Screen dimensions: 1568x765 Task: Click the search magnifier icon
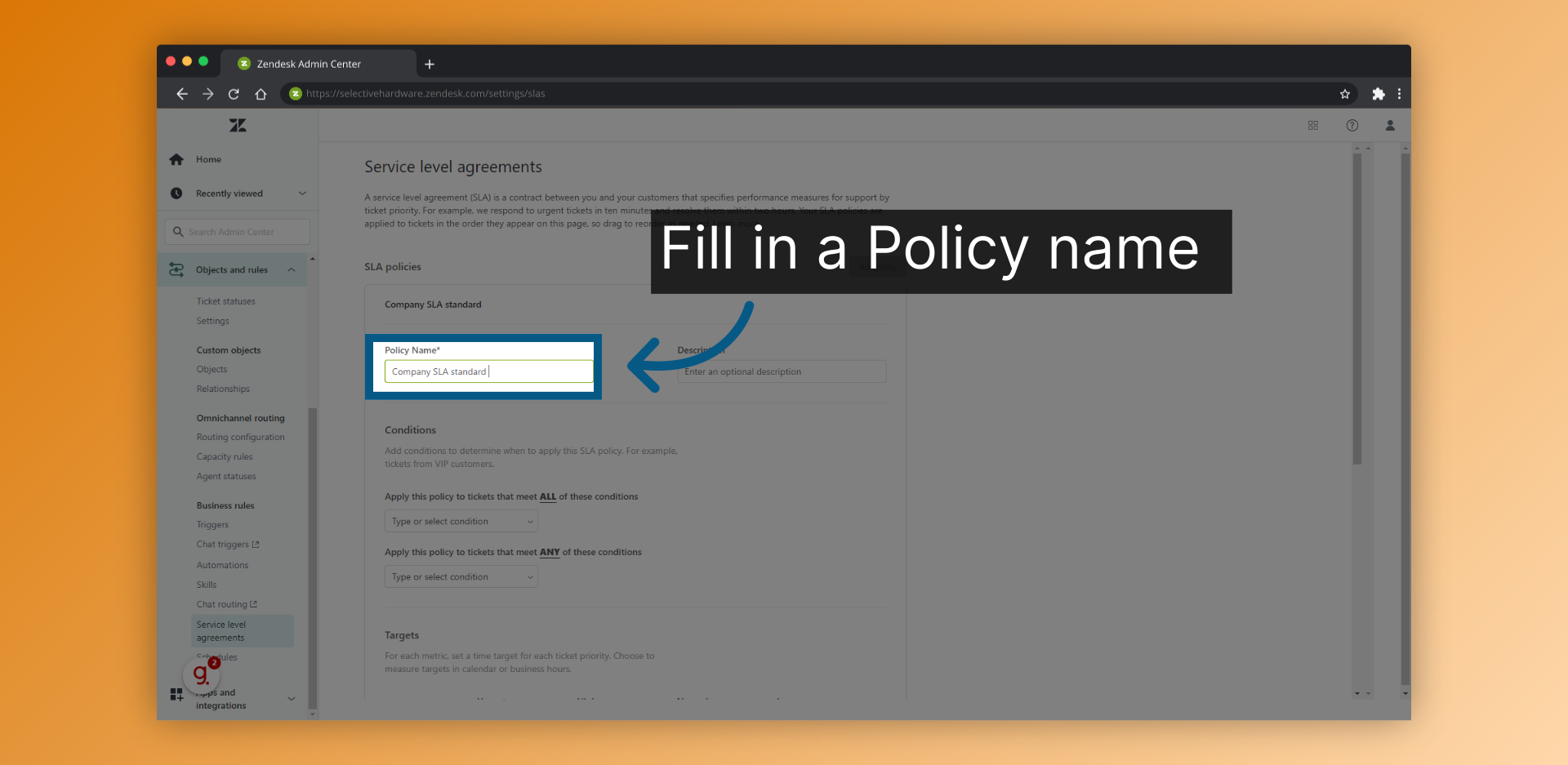(178, 232)
